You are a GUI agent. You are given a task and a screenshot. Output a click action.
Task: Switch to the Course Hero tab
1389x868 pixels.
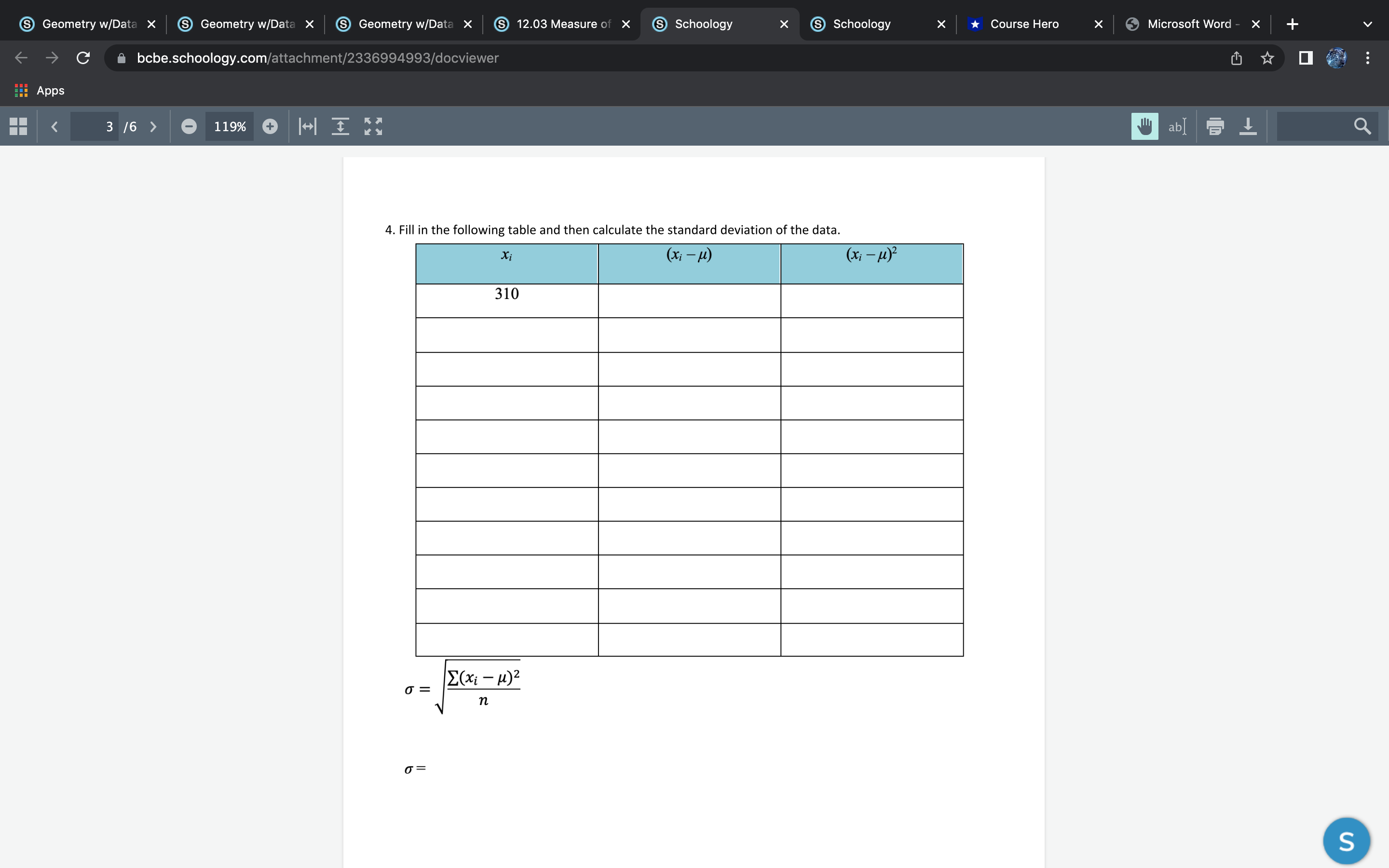[1024, 24]
